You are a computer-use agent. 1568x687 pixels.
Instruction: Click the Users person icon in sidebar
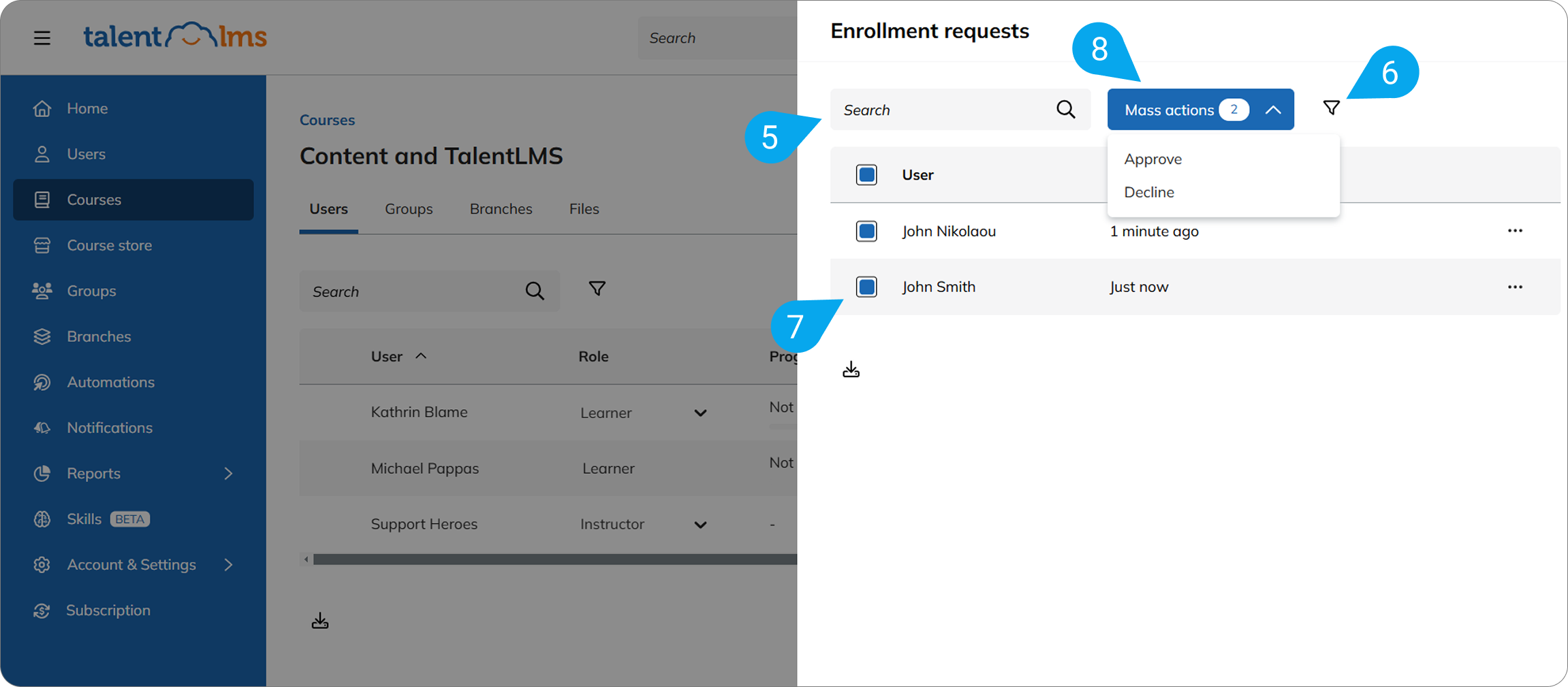pos(42,154)
